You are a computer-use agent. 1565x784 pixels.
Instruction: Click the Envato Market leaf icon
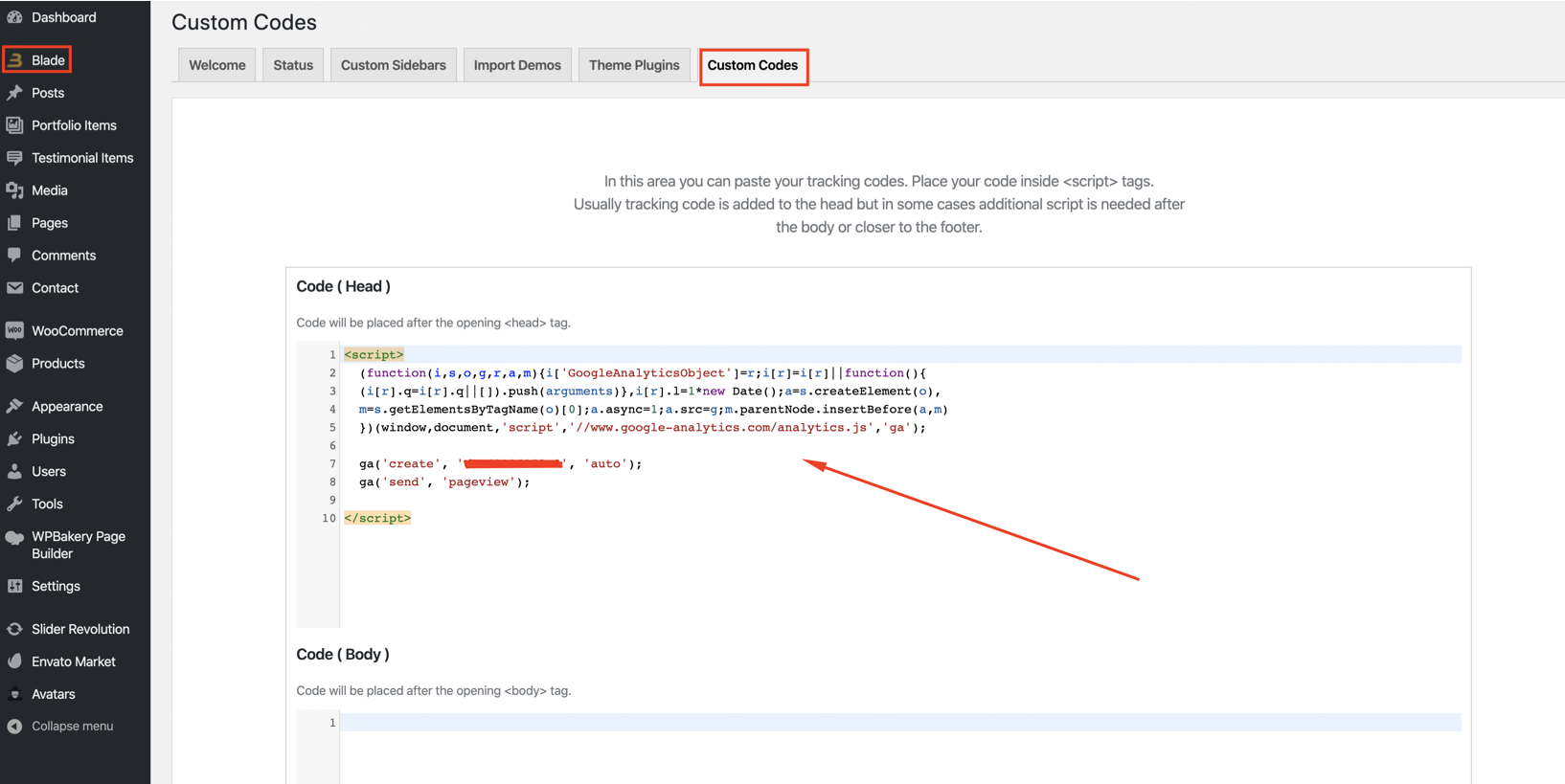pyautogui.click(x=14, y=661)
